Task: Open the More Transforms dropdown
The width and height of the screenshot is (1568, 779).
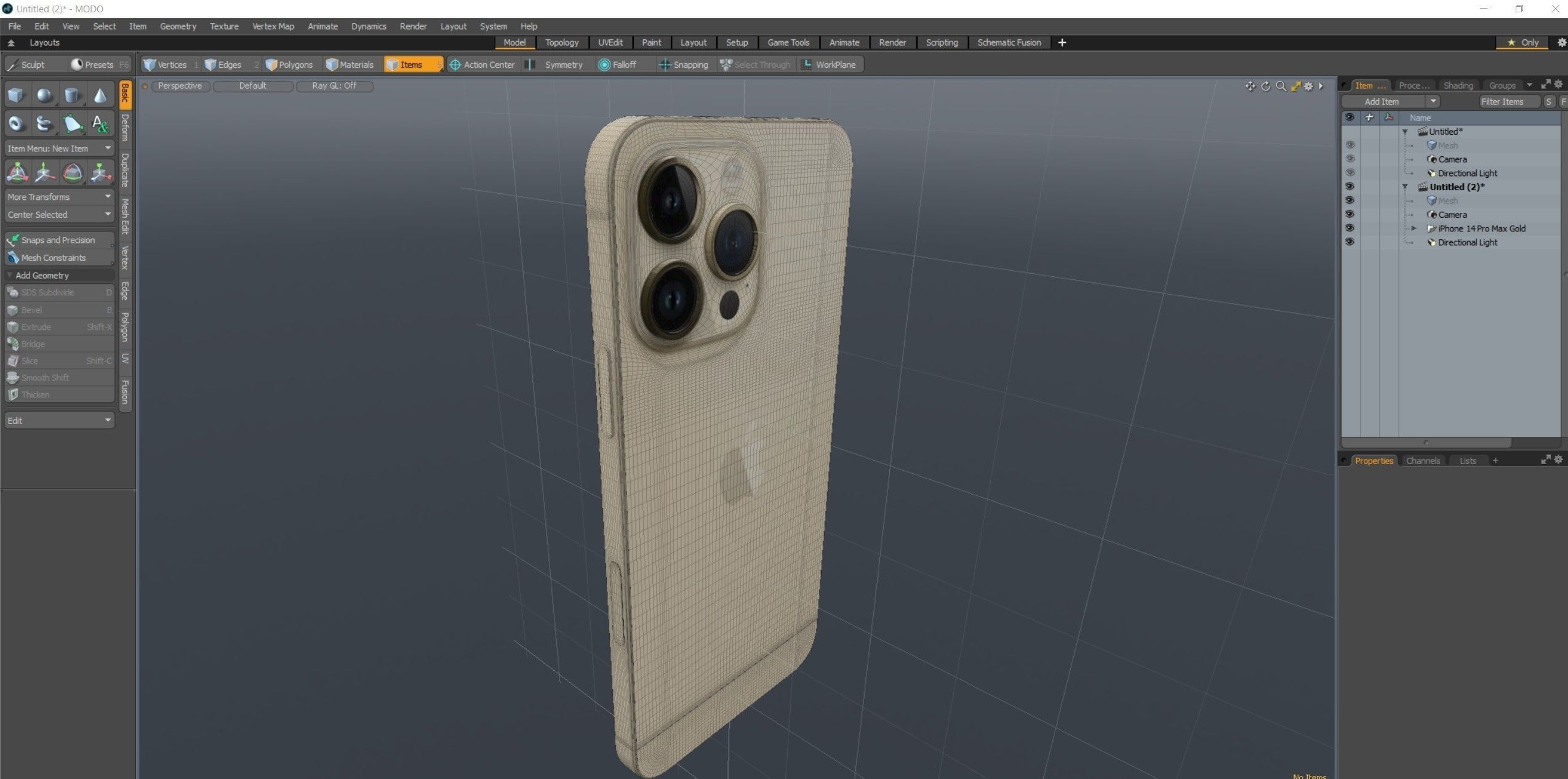Action: [x=59, y=197]
